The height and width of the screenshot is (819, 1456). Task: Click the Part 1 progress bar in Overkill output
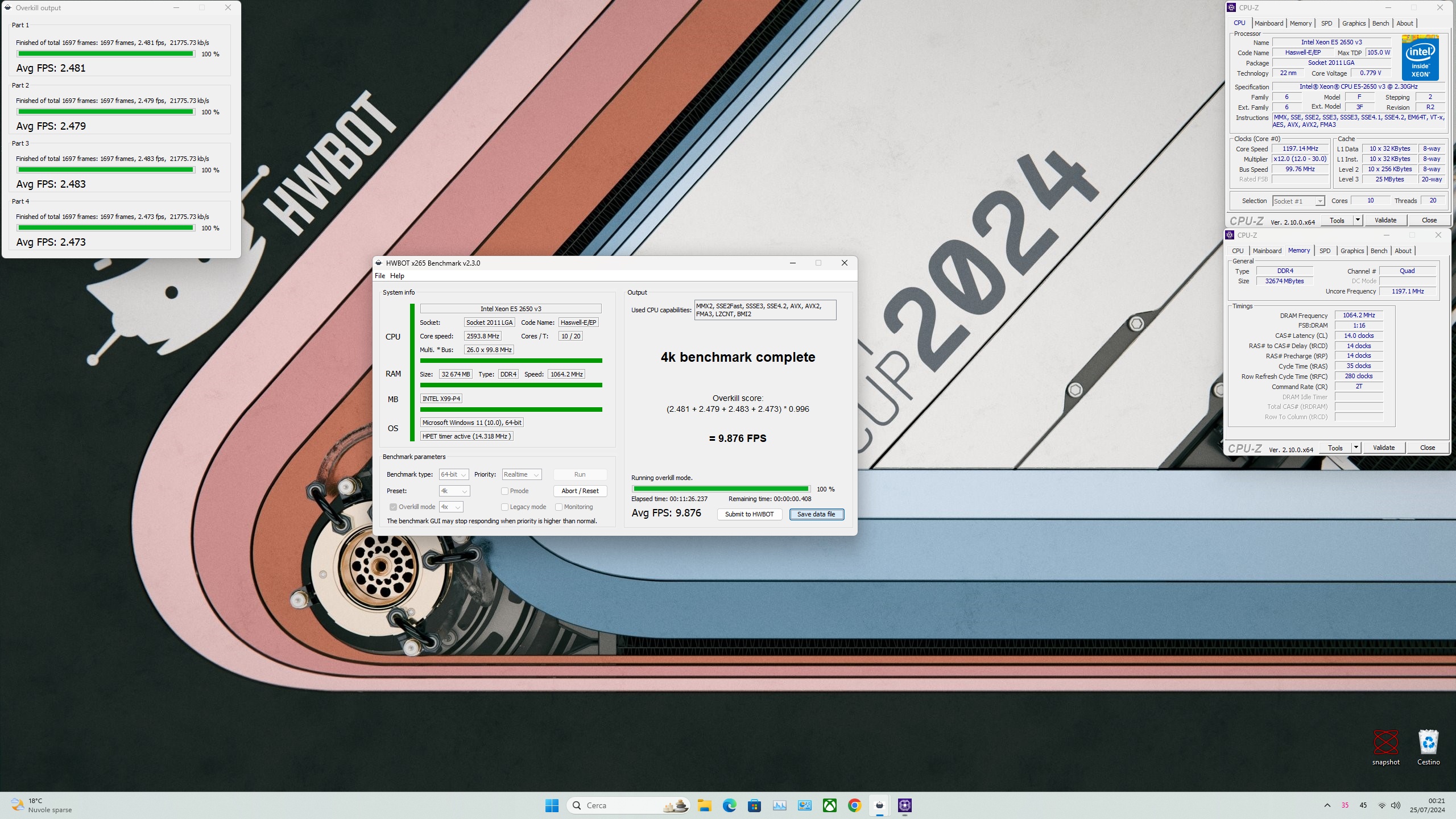pos(106,54)
